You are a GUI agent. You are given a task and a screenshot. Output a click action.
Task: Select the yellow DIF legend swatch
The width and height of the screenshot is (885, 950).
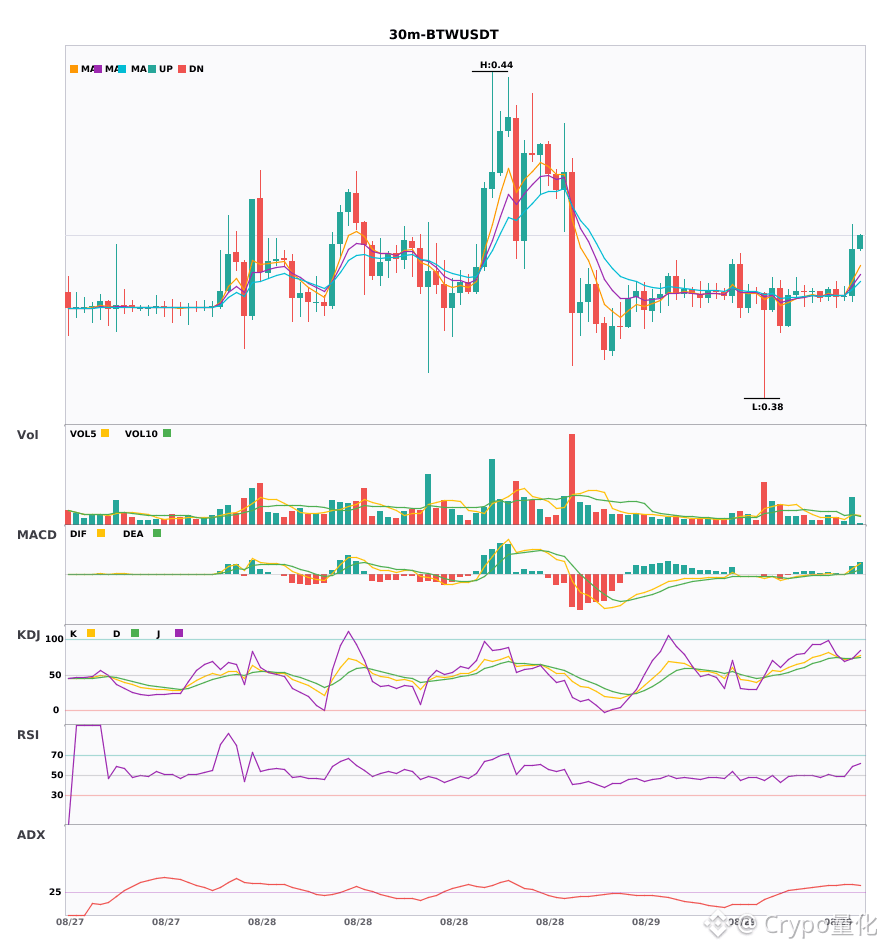click(x=101, y=533)
